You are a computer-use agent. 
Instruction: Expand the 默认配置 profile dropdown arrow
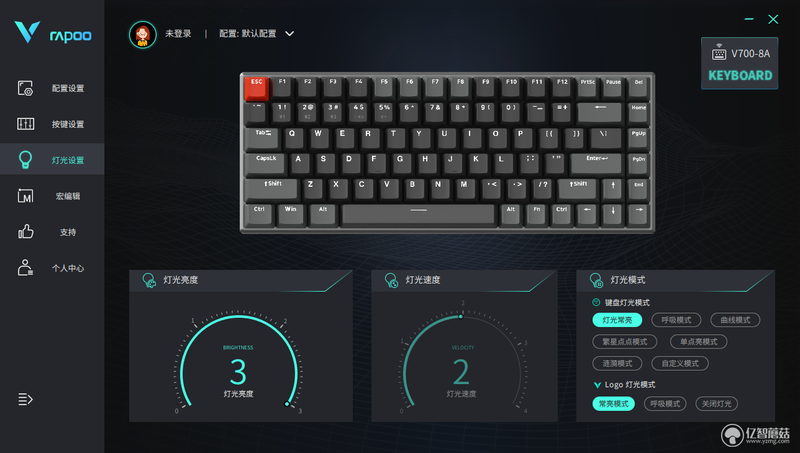tap(289, 34)
